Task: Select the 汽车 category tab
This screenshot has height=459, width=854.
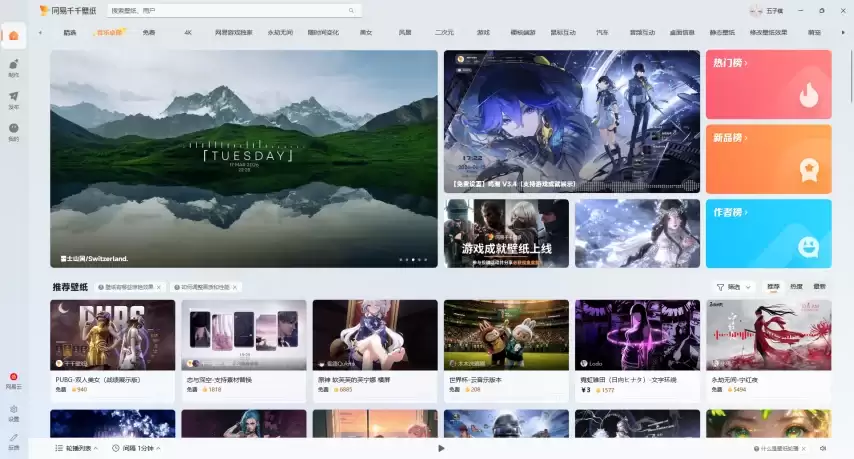Action: point(602,33)
